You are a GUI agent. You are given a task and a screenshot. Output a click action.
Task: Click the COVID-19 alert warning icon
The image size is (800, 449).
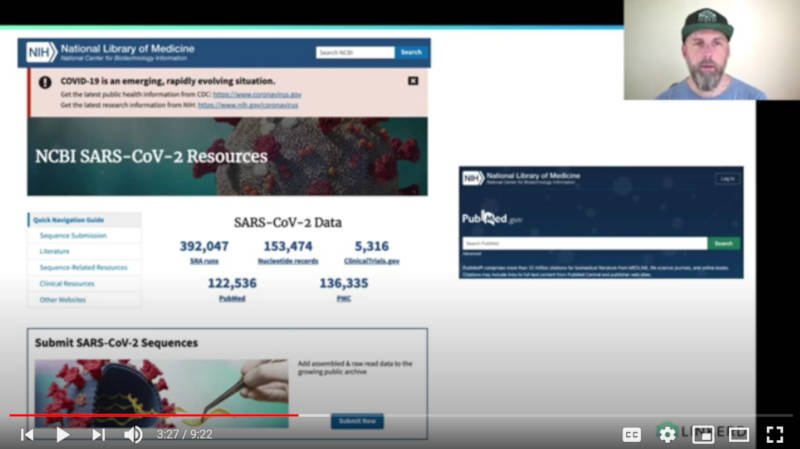pos(45,82)
